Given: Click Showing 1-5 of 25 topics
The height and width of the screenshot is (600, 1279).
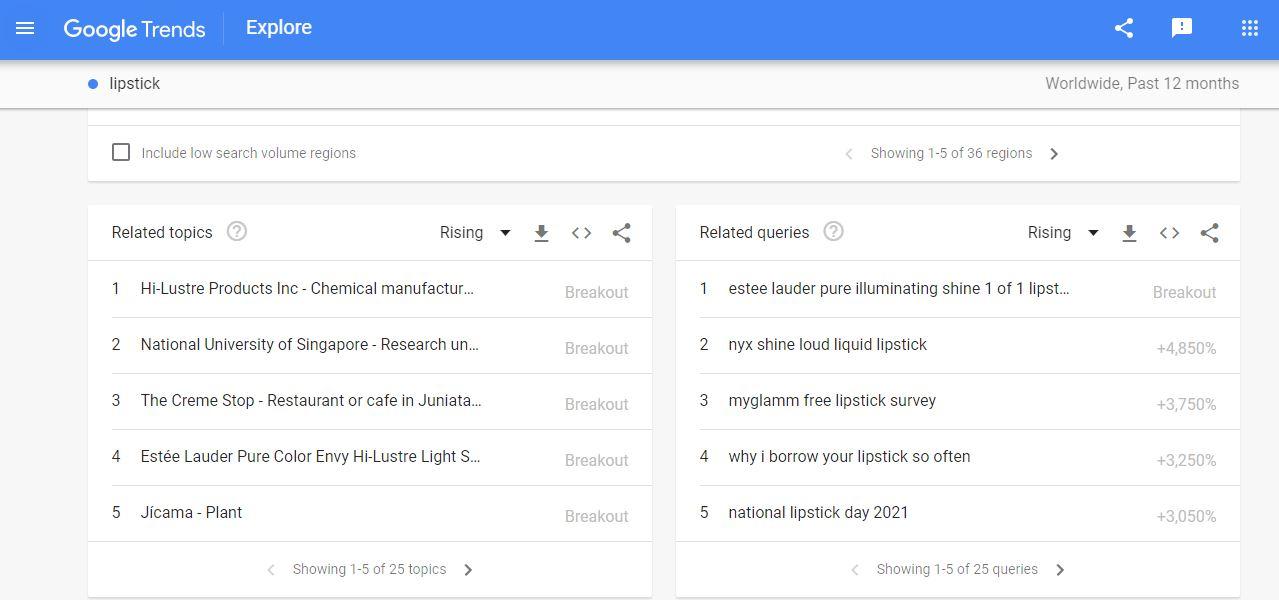Looking at the screenshot, I should click(x=369, y=570).
